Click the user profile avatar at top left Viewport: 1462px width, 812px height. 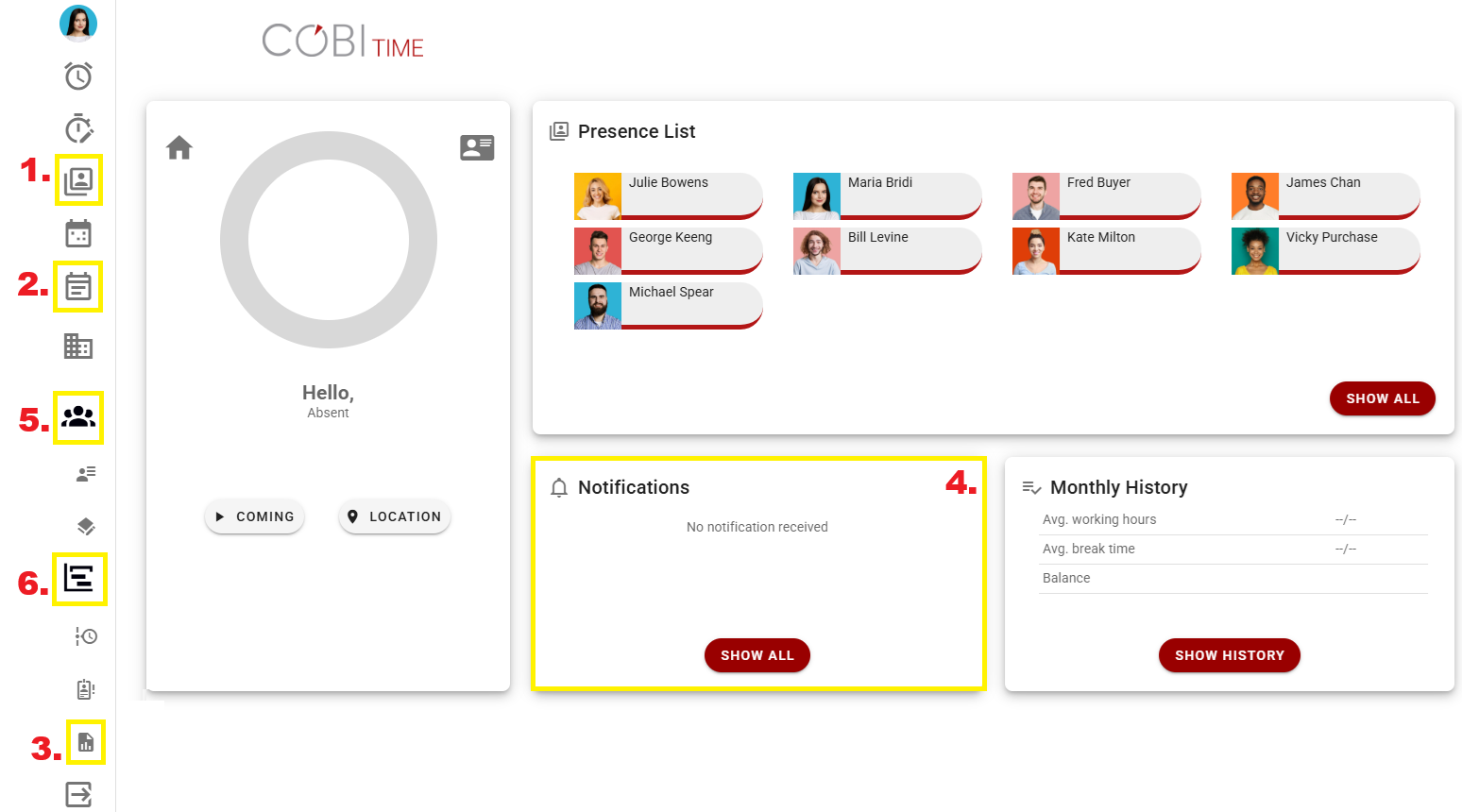[x=78, y=24]
